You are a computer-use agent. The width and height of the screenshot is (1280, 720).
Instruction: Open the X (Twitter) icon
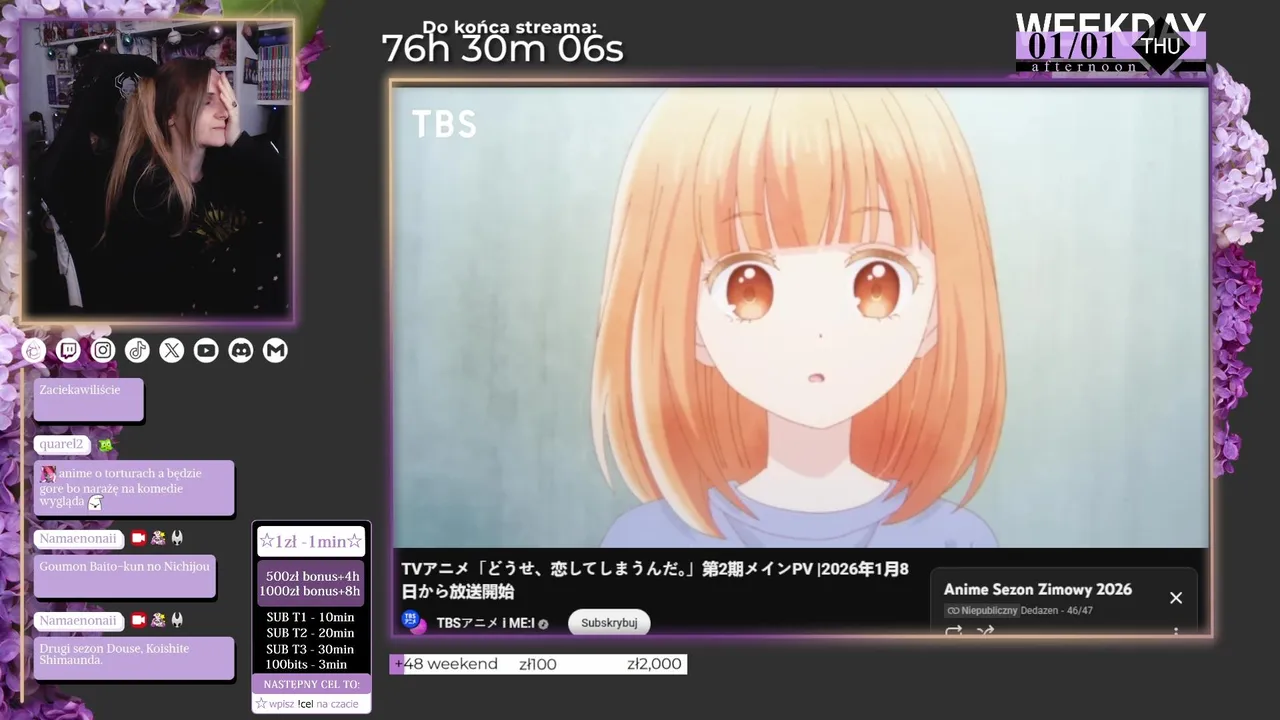tap(172, 350)
